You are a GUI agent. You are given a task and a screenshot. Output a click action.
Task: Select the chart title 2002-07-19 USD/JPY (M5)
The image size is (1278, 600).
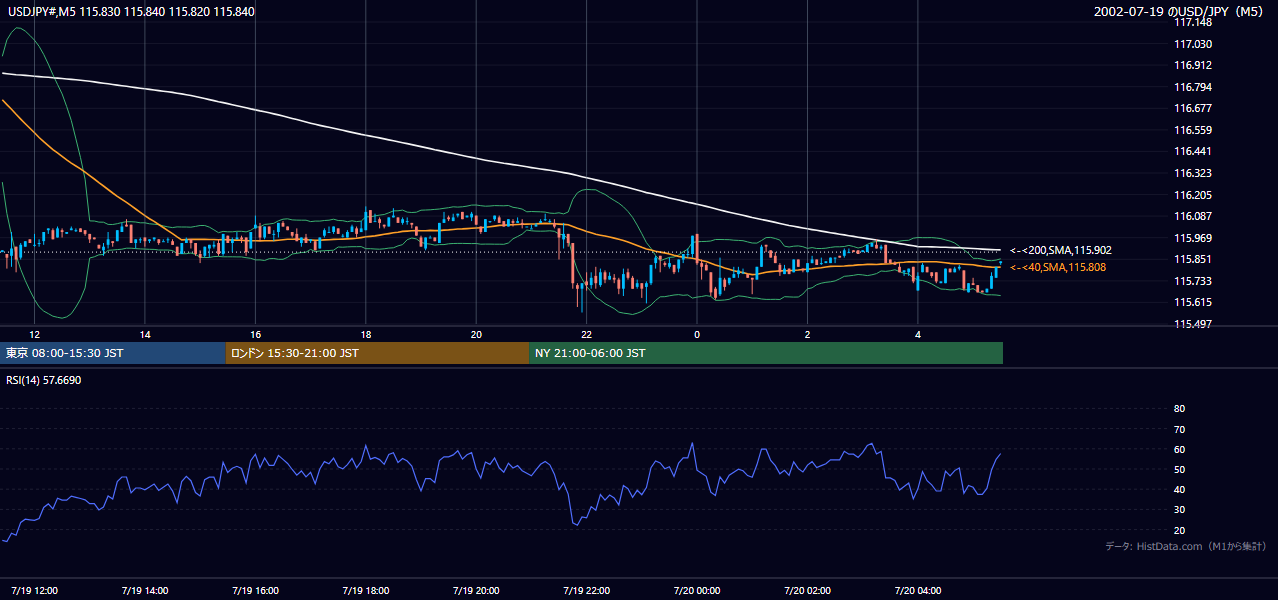coord(1179,11)
